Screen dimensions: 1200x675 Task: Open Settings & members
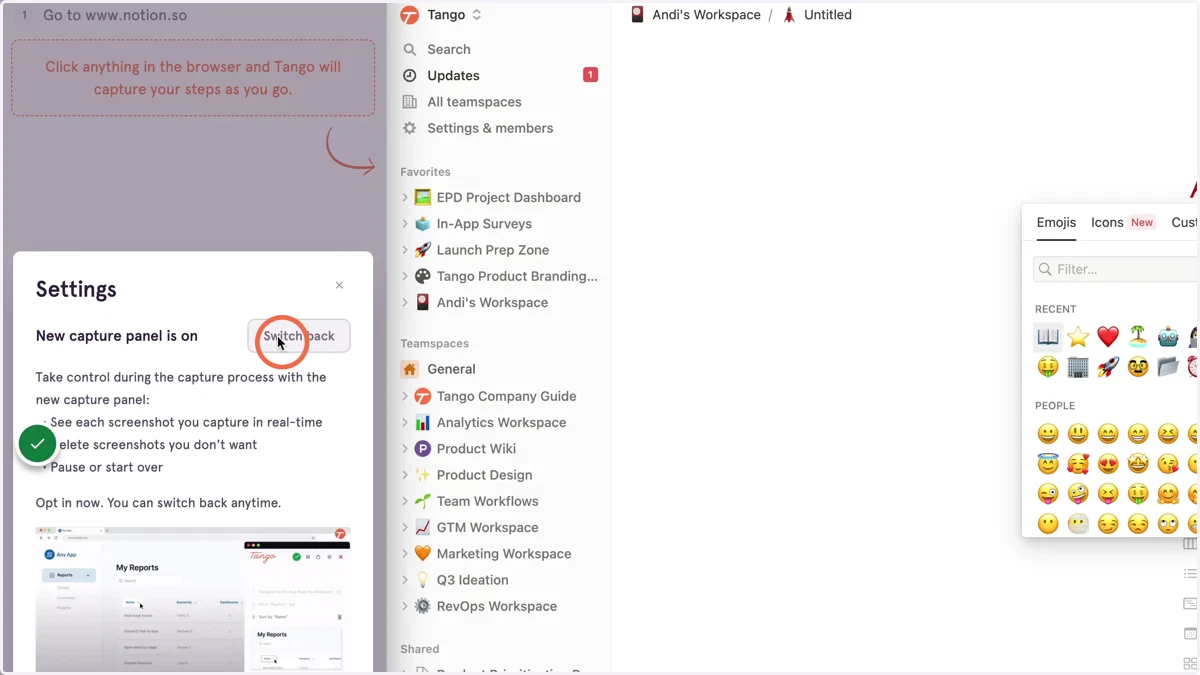coord(490,128)
